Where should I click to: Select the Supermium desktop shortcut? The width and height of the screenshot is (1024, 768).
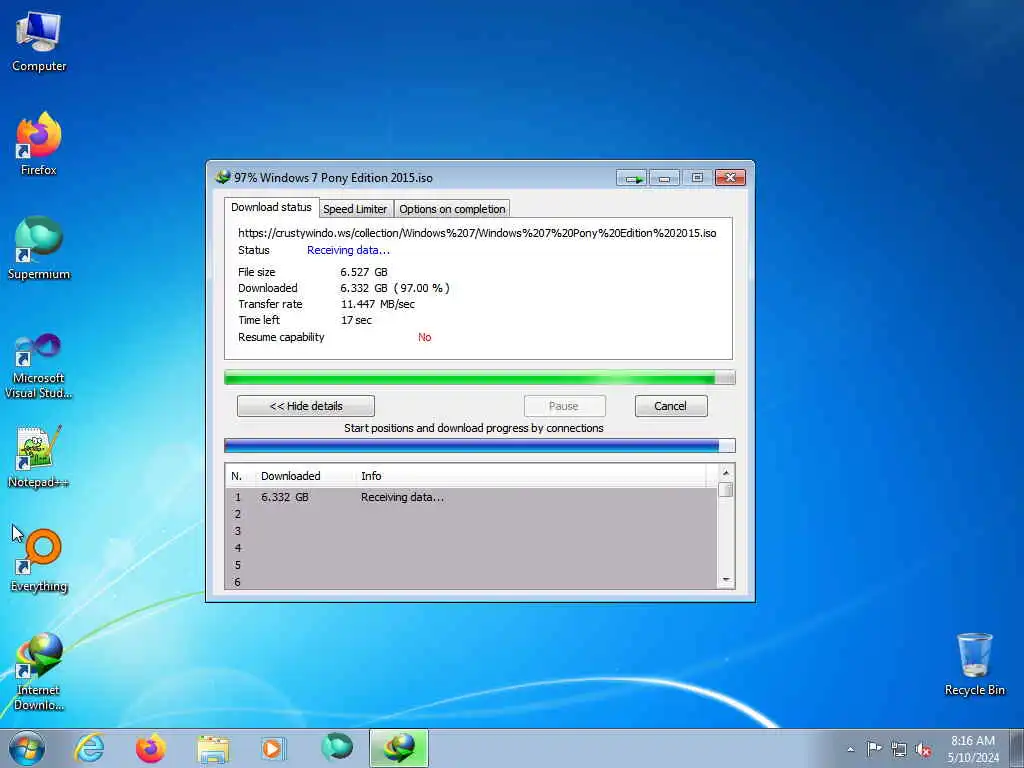(39, 248)
